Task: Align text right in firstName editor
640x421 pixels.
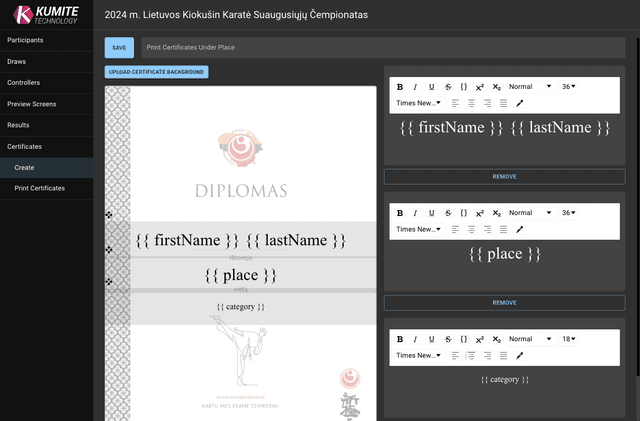Action: [487, 103]
